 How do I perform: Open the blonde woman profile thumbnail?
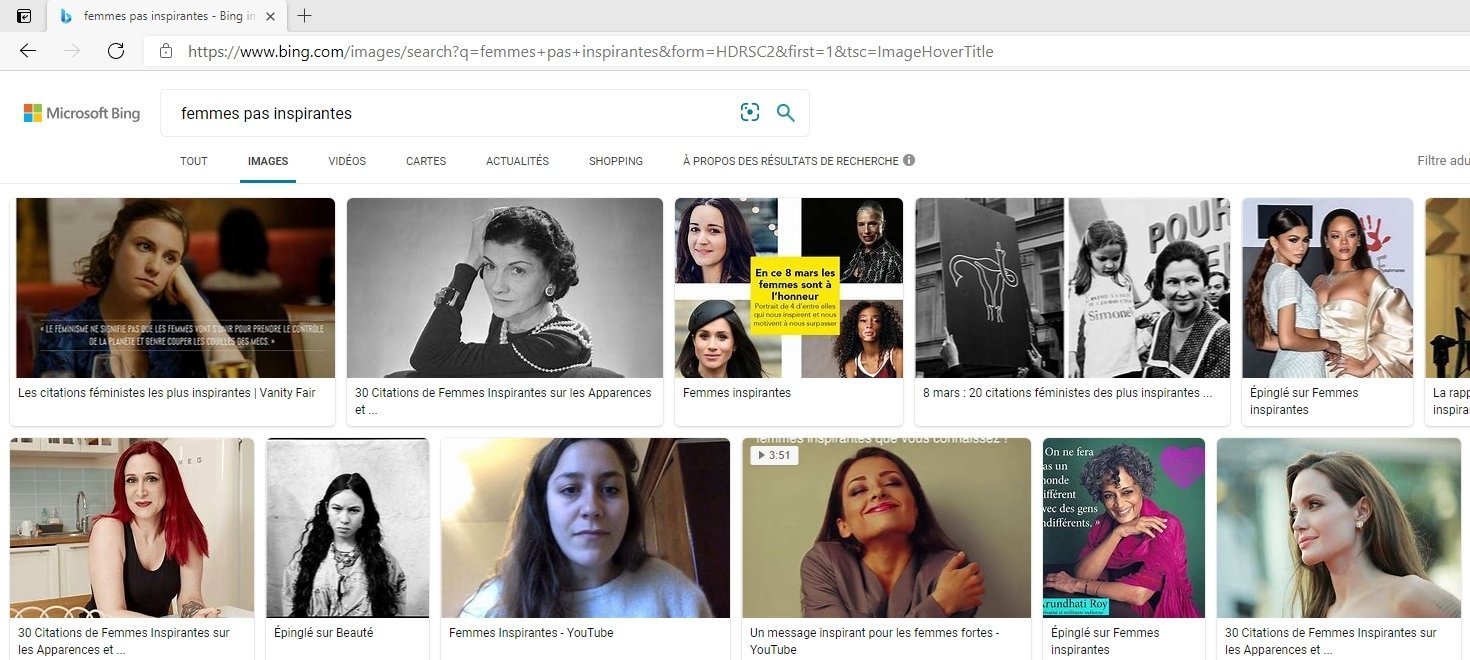click(x=1339, y=528)
